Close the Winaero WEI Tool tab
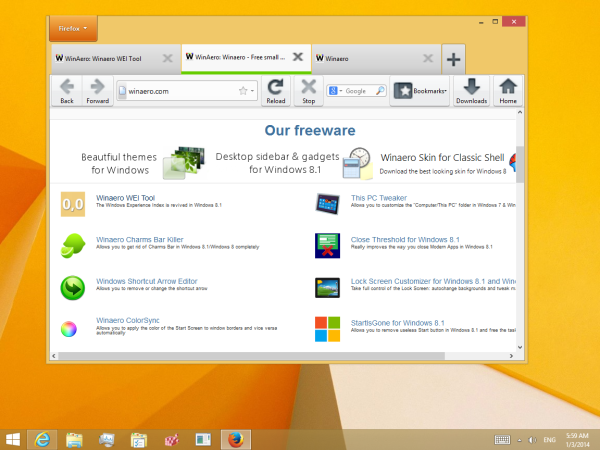Image resolution: width=600 pixels, height=450 pixels. 168,58
